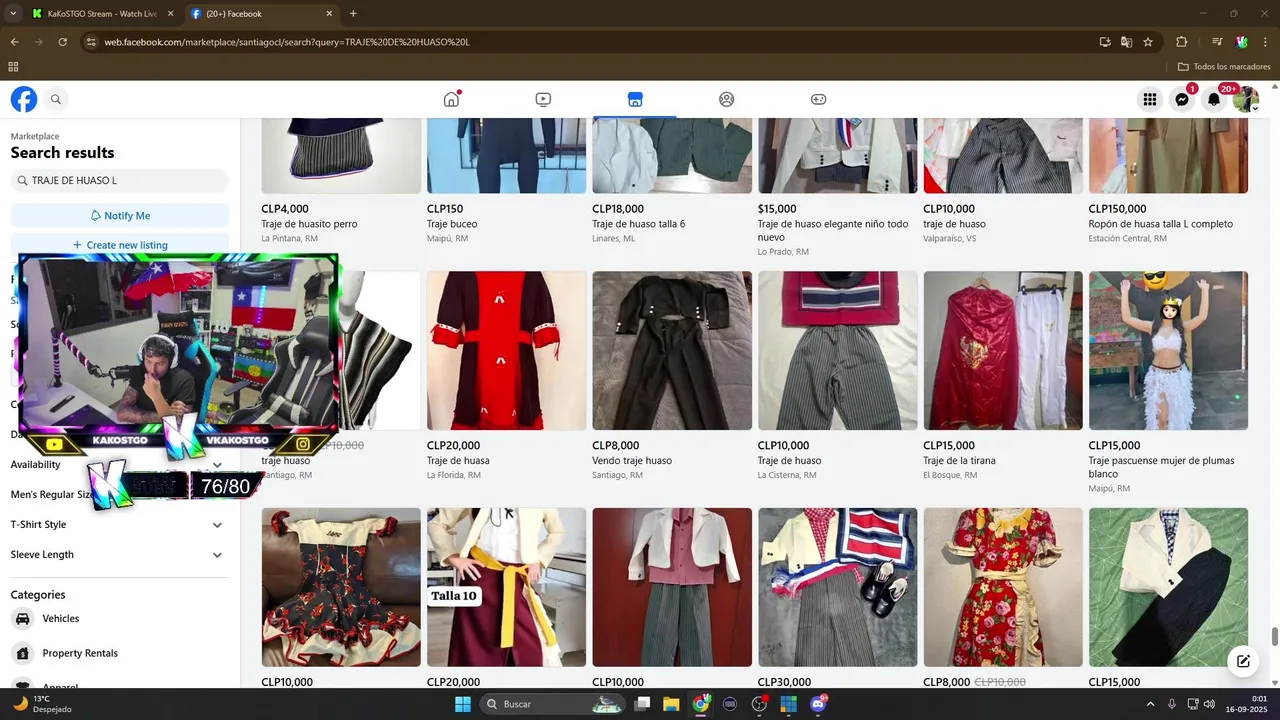Open the Extensions puzzle icon
1280x720 pixels.
pyautogui.click(x=1182, y=42)
